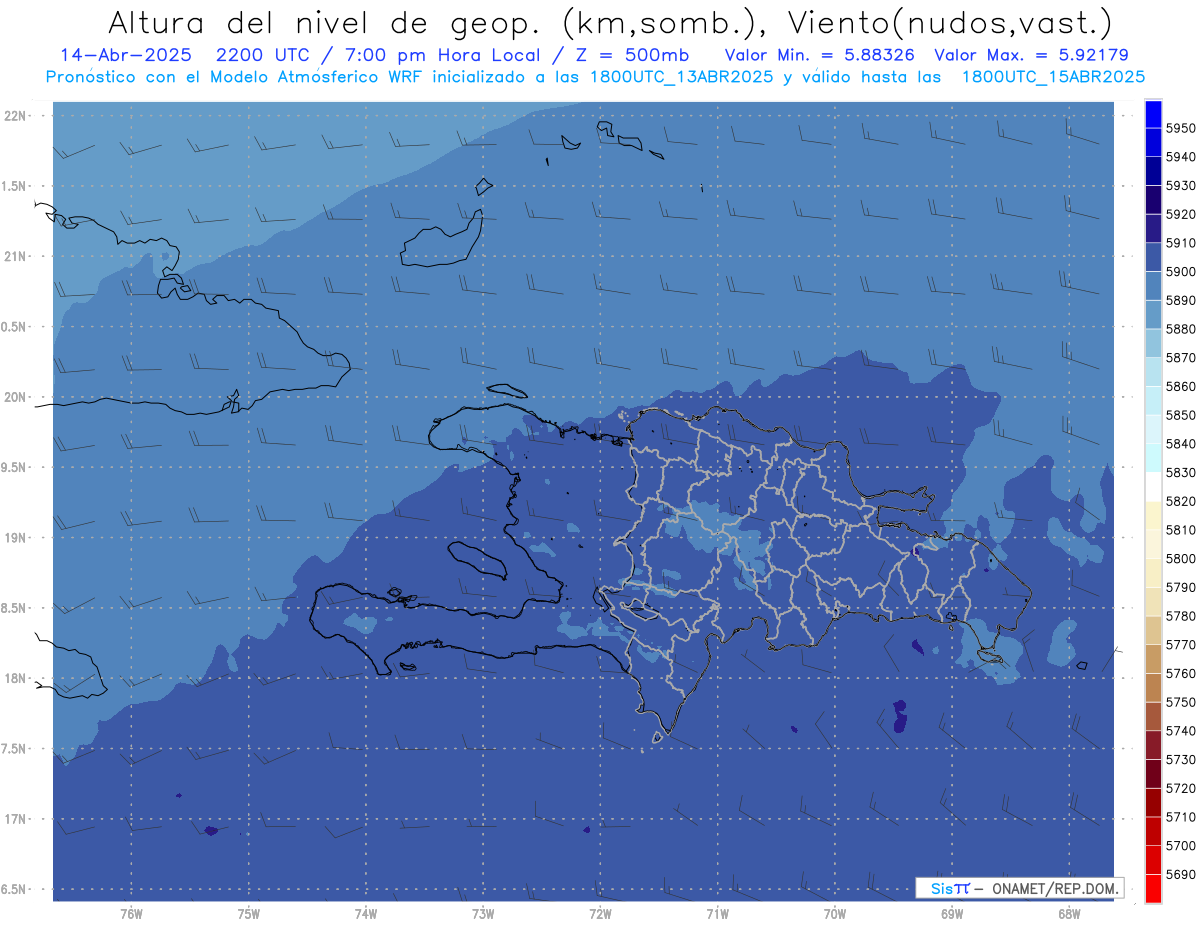
Task: Click the 73W longitude label
Action: (x=483, y=914)
